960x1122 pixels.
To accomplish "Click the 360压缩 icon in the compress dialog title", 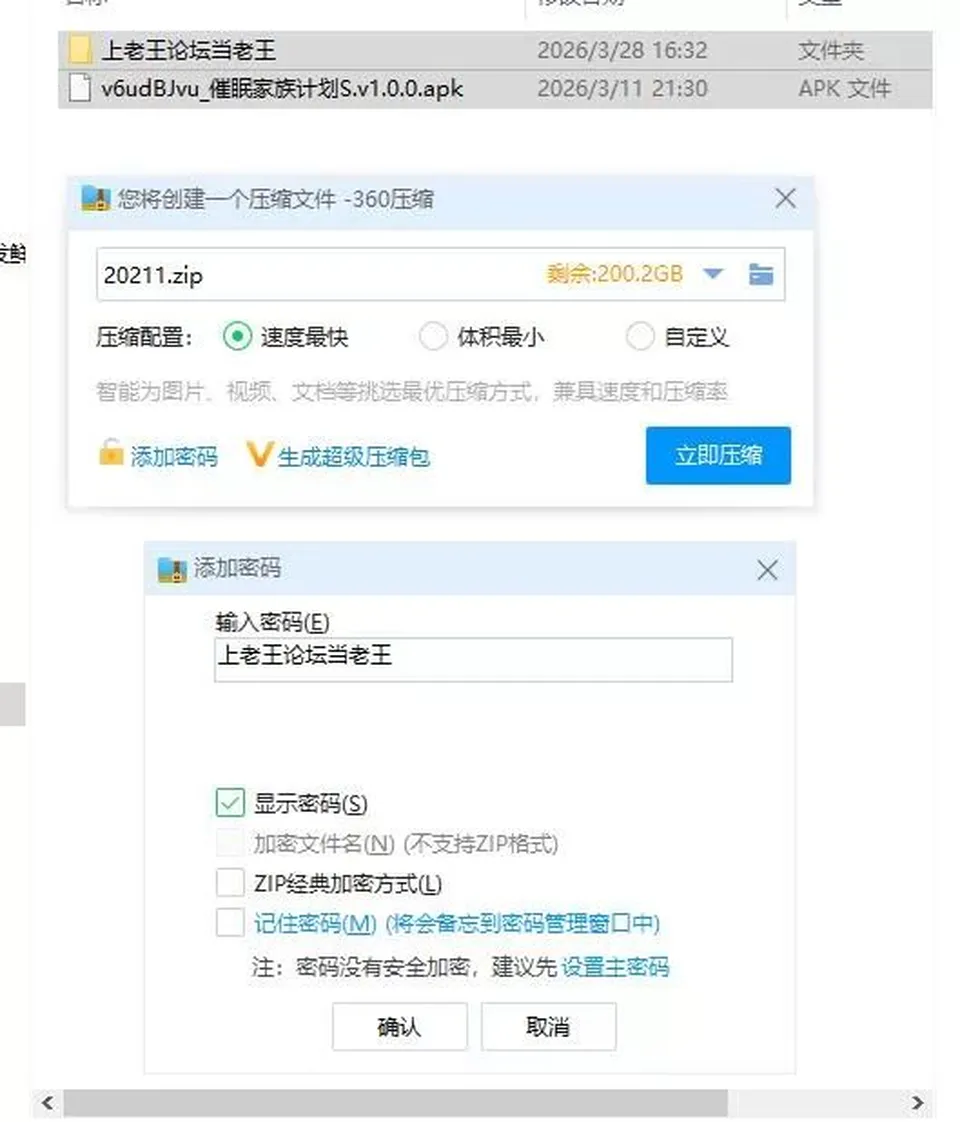I will 96,198.
